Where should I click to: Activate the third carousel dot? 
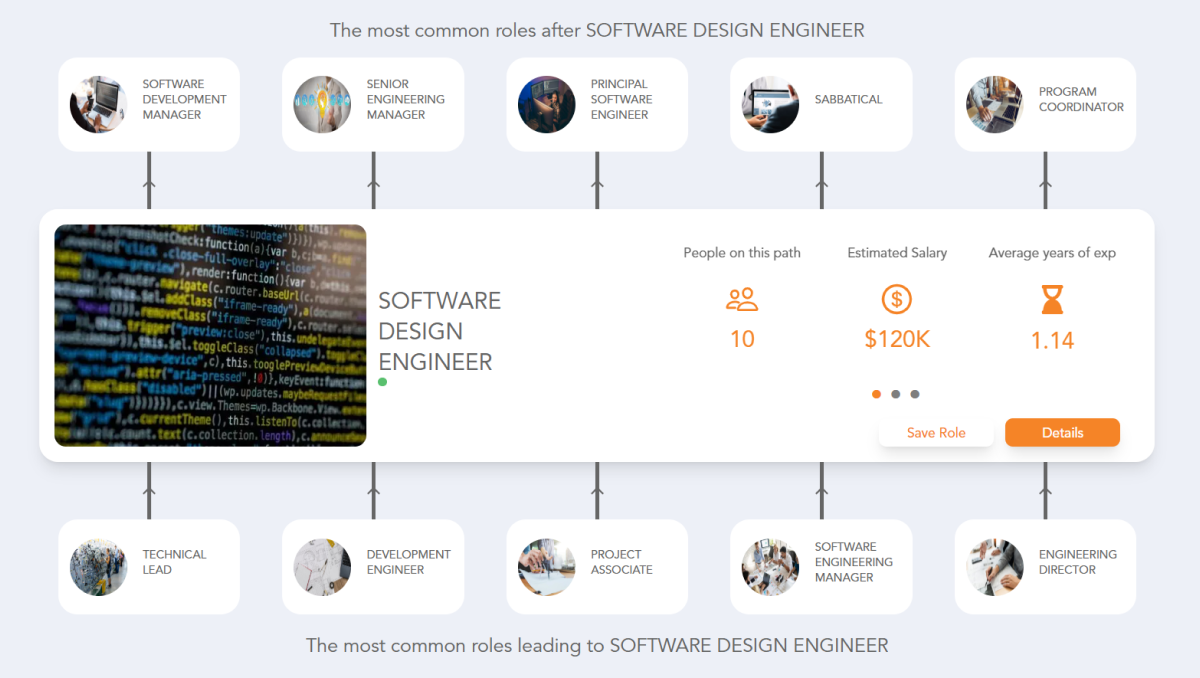[914, 394]
